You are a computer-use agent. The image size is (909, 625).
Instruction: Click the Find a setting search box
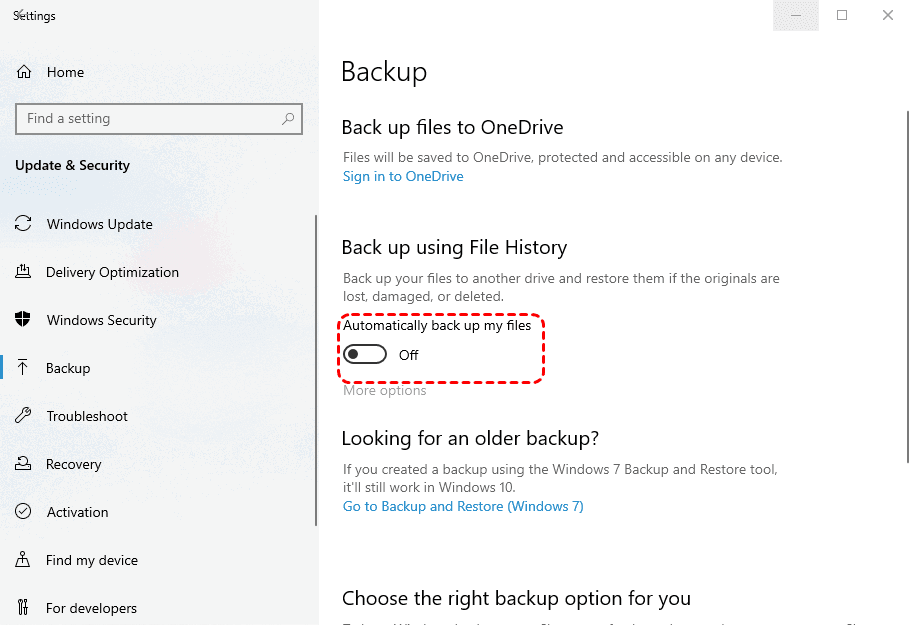(150, 119)
